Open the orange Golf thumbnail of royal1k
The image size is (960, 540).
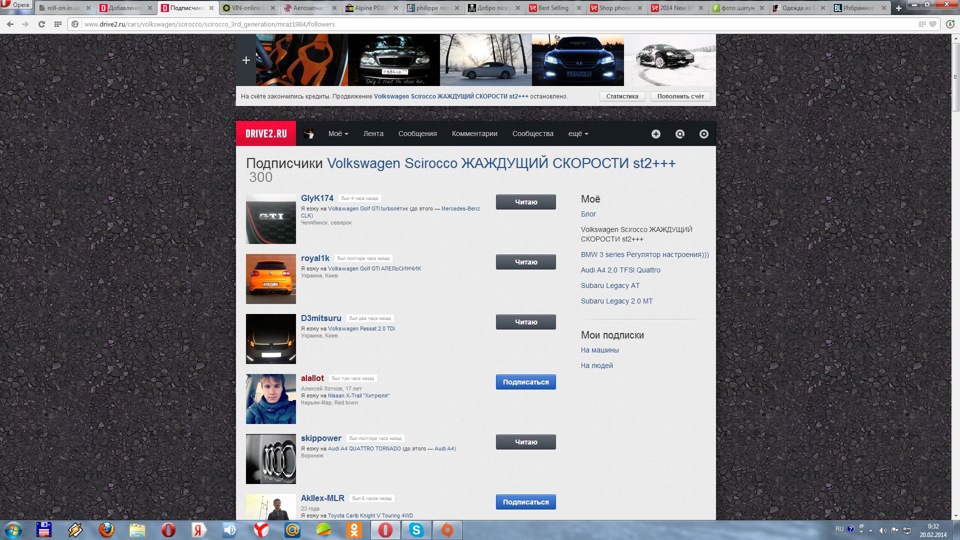click(271, 279)
